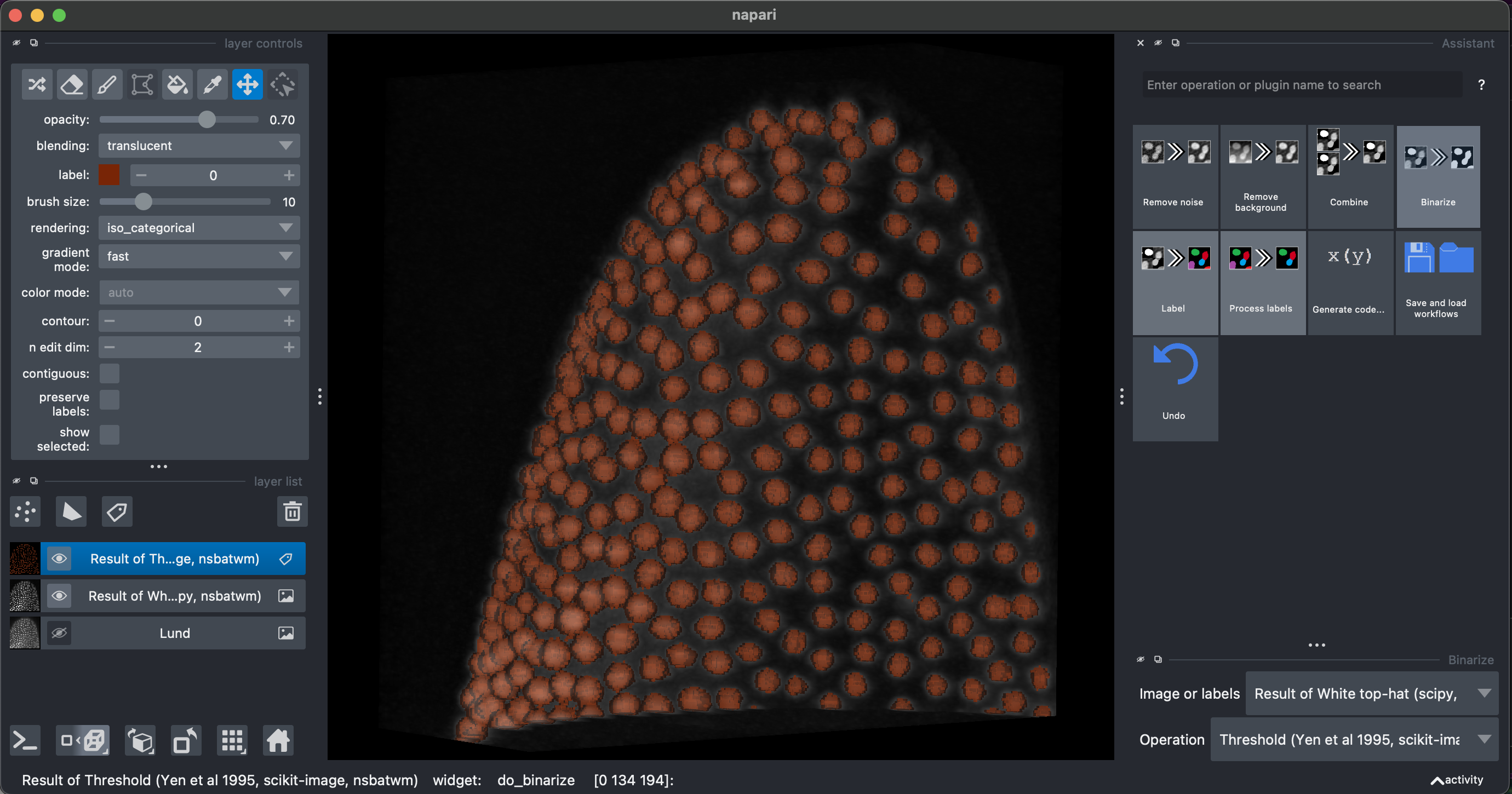The height and width of the screenshot is (794, 1512).
Task: Click the Undo button in Assistant
Action: (x=1175, y=388)
